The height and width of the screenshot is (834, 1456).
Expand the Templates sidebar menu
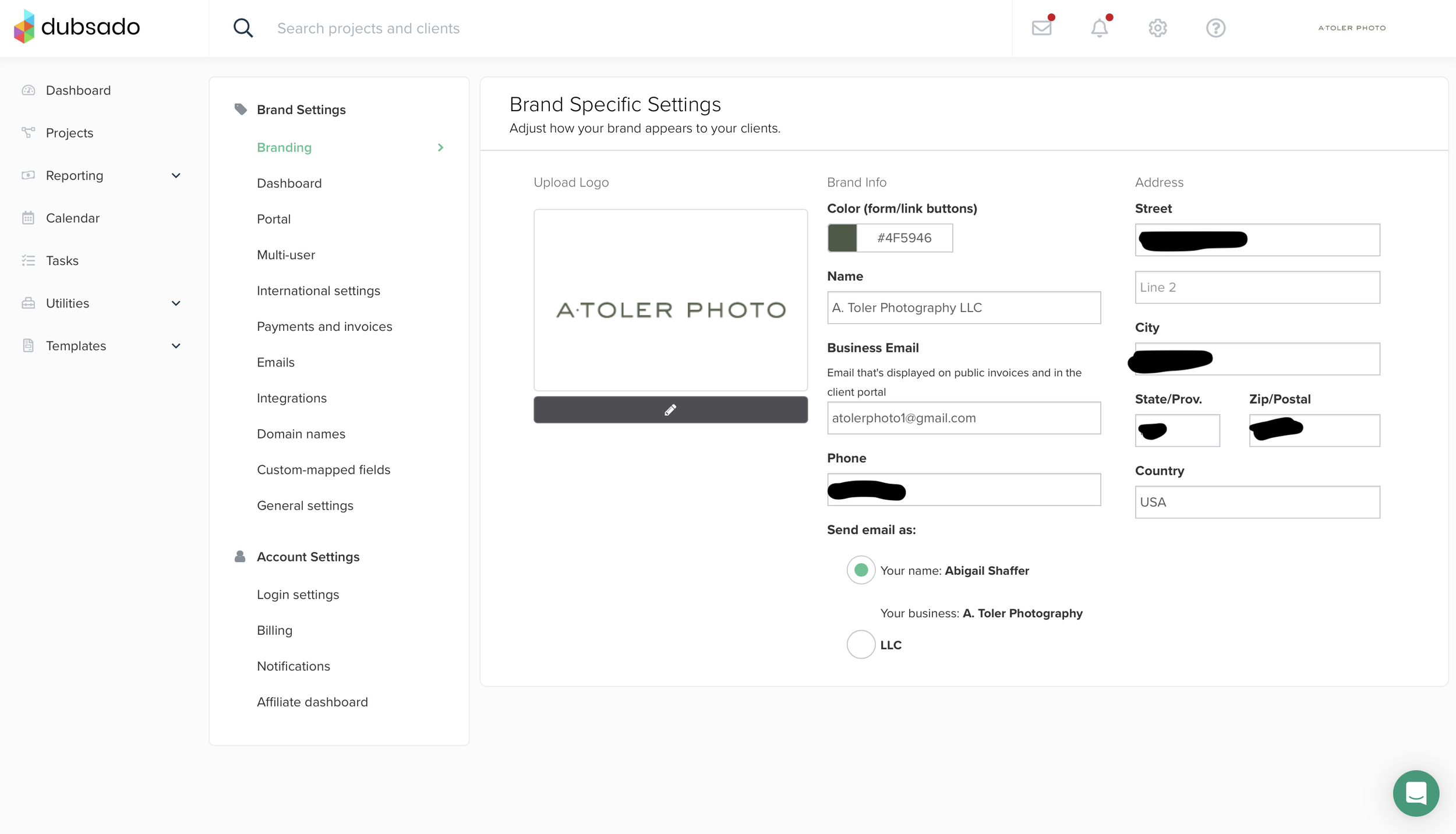176,346
